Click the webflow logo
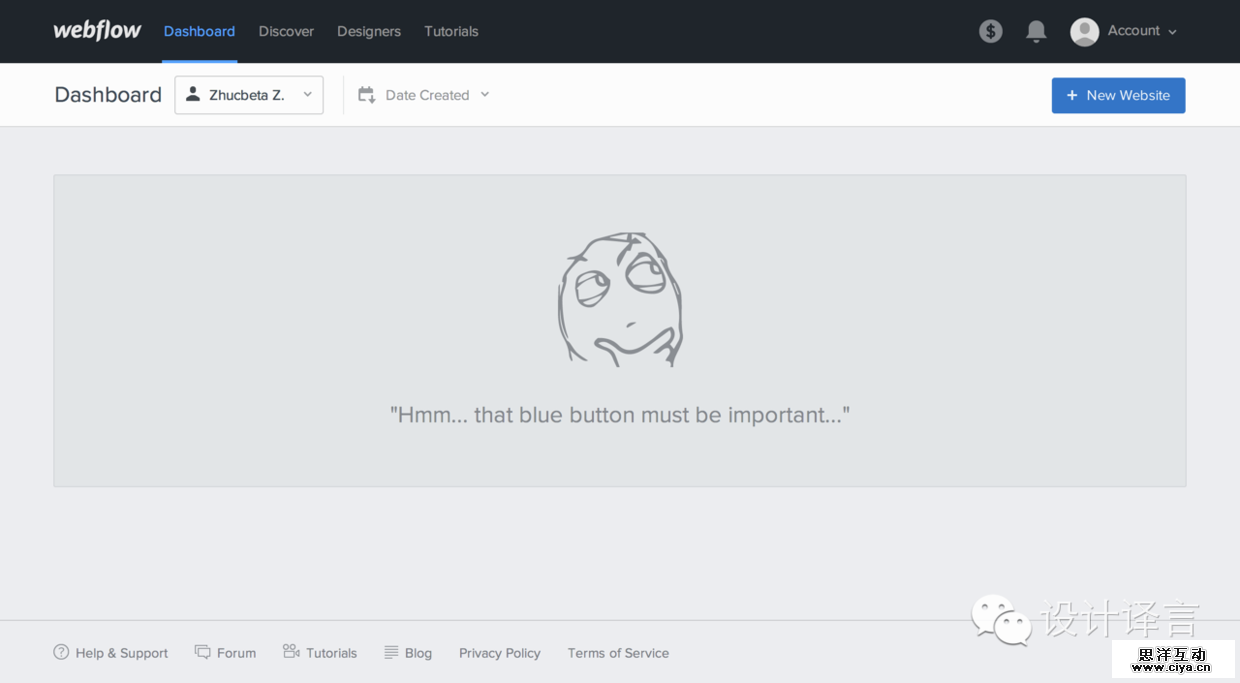 (x=97, y=31)
